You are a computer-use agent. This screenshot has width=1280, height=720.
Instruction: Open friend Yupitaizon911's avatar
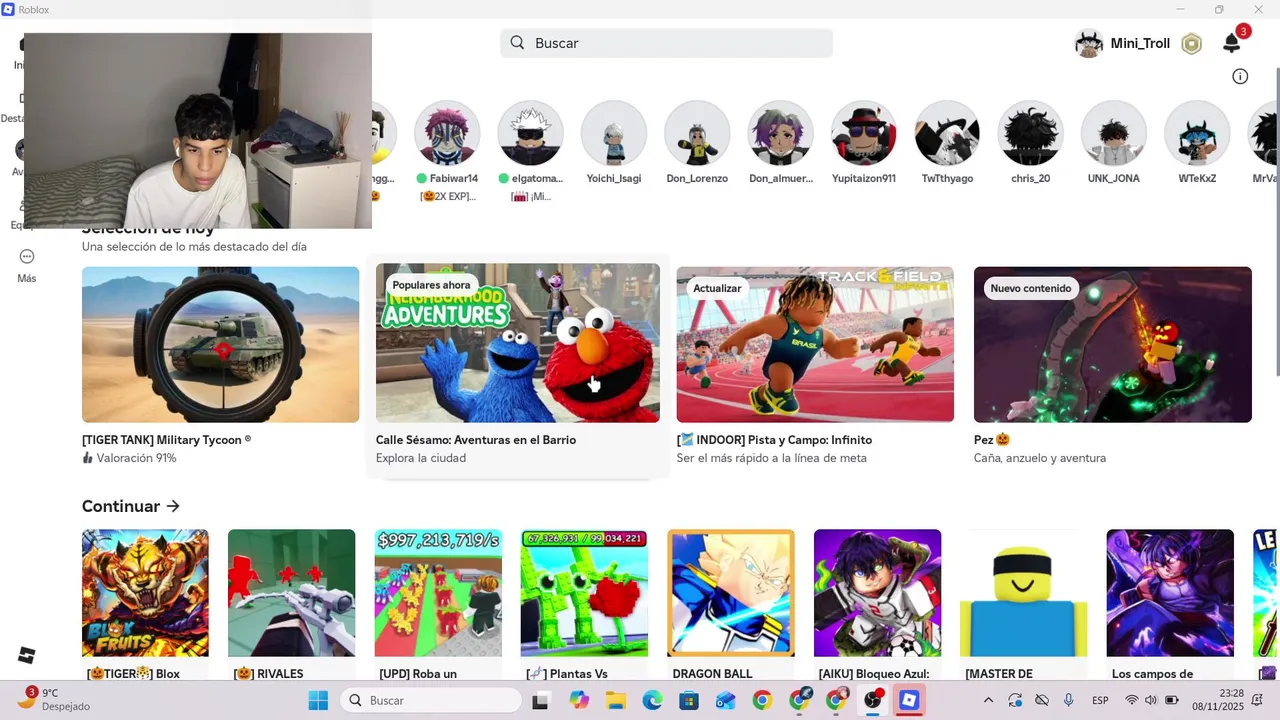tap(864, 133)
